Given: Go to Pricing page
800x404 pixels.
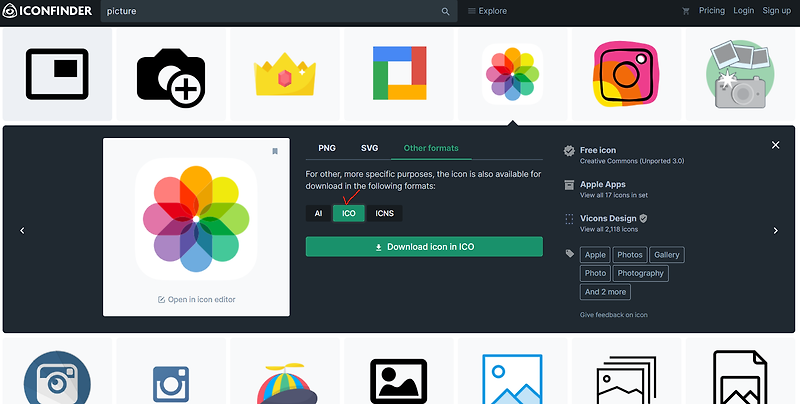Looking at the screenshot, I should click(x=712, y=11).
